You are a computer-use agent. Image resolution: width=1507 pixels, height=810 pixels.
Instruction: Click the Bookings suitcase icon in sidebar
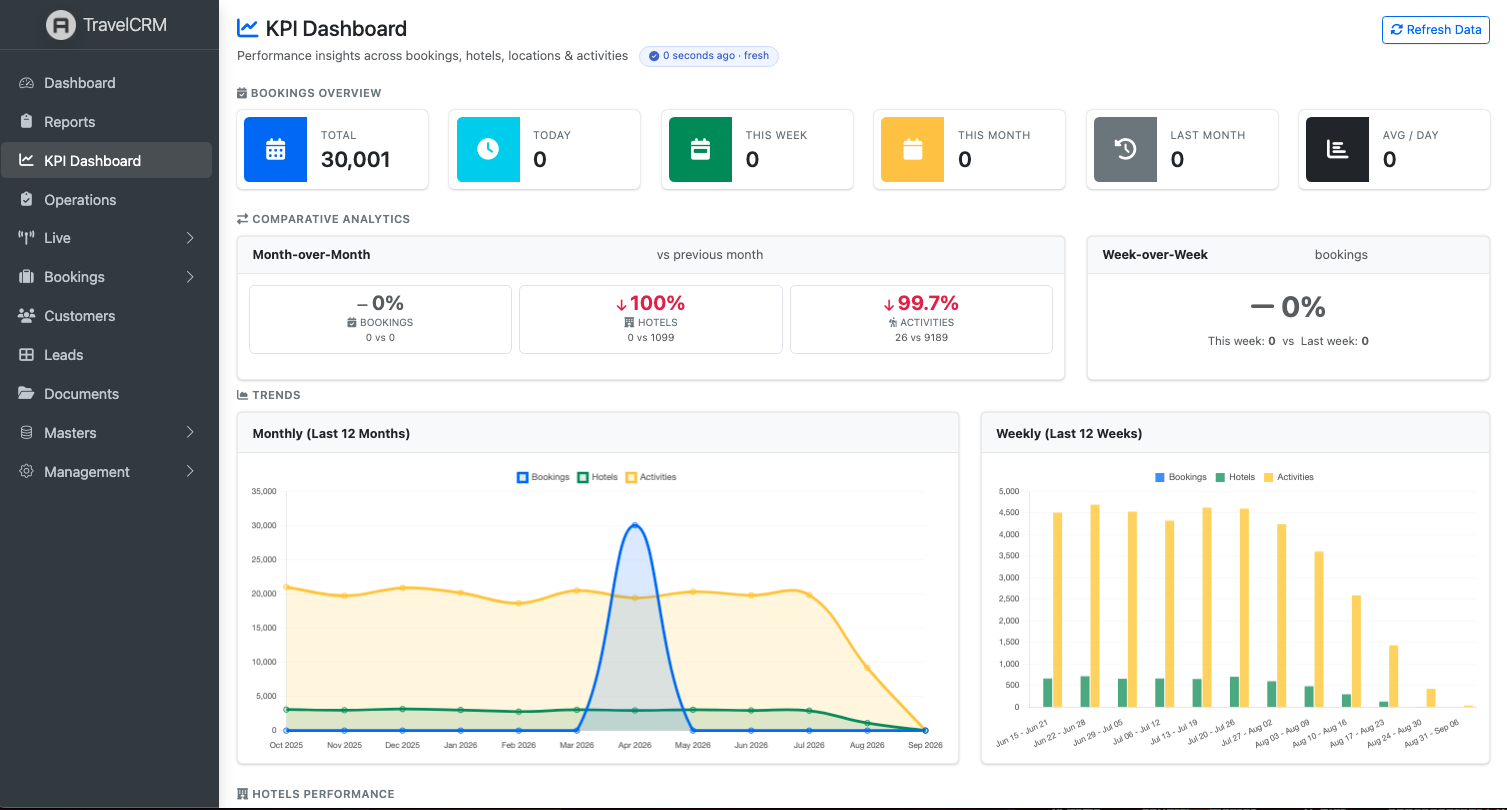click(26, 277)
